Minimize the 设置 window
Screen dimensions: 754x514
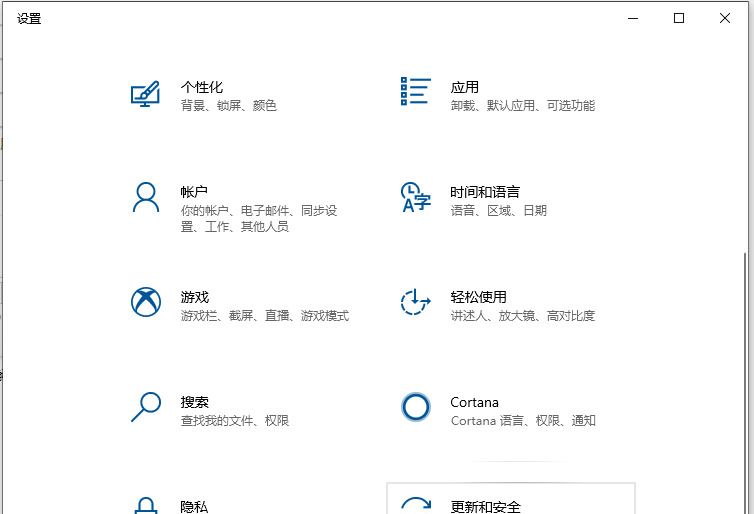click(633, 18)
